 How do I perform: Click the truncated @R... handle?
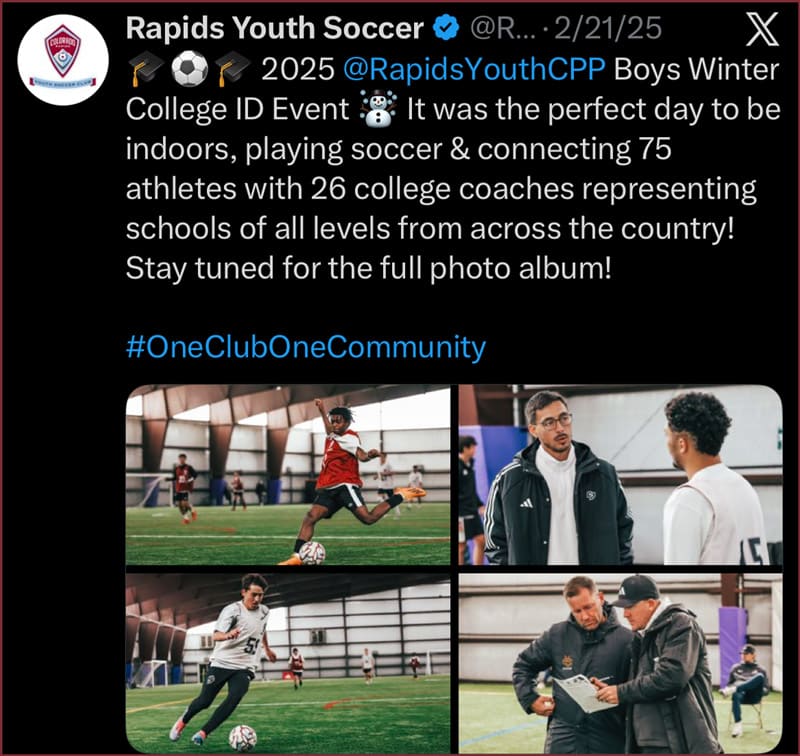pyautogui.click(x=503, y=28)
